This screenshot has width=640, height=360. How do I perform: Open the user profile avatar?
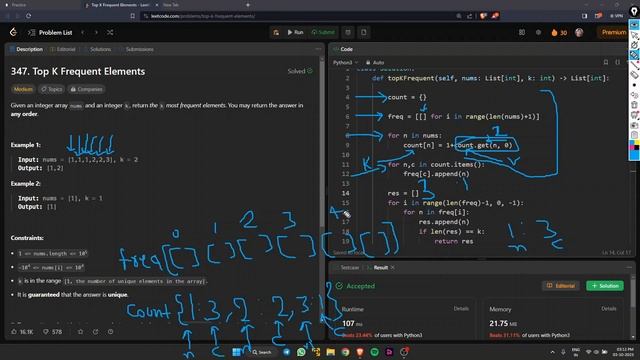click(x=579, y=33)
